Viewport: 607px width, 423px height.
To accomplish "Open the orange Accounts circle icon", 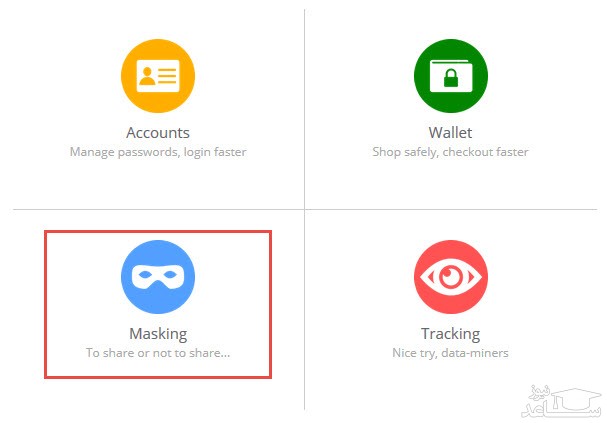I will 158,76.
